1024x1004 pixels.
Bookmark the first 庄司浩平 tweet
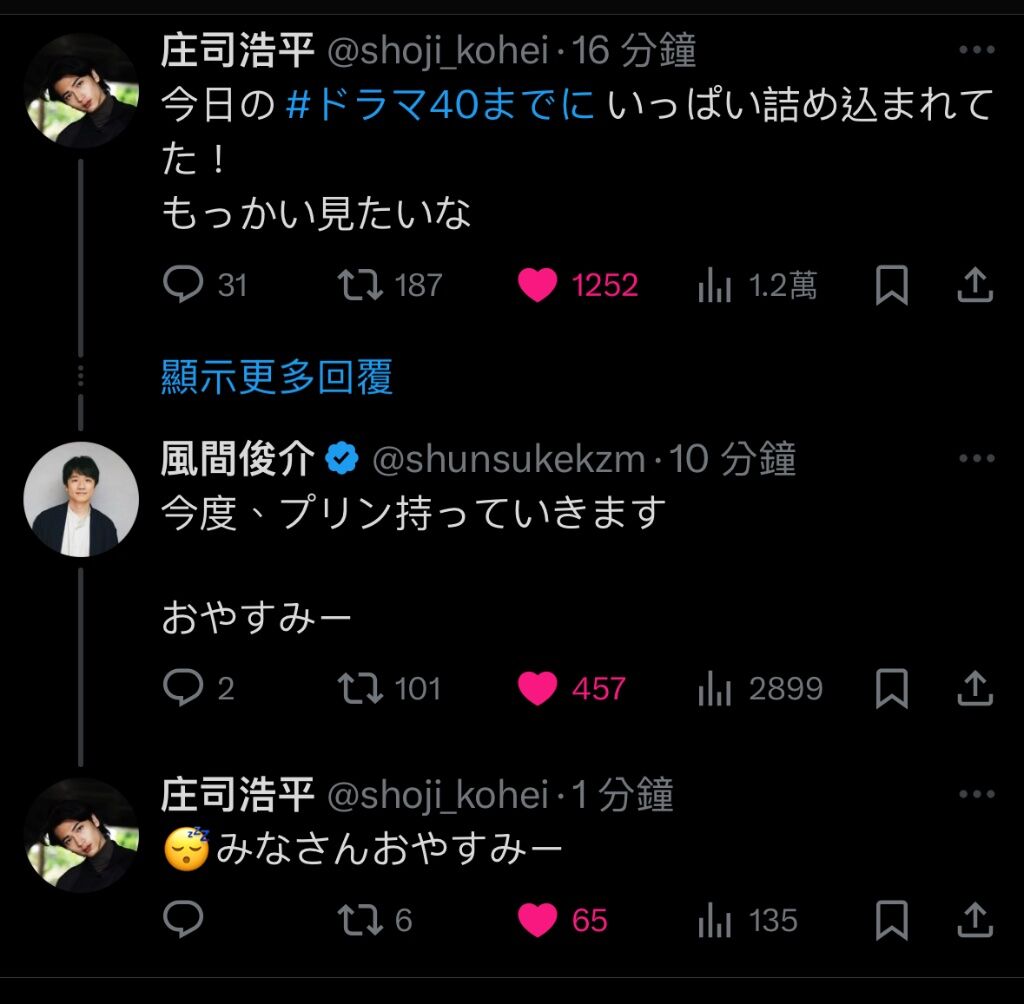pyautogui.click(x=891, y=286)
